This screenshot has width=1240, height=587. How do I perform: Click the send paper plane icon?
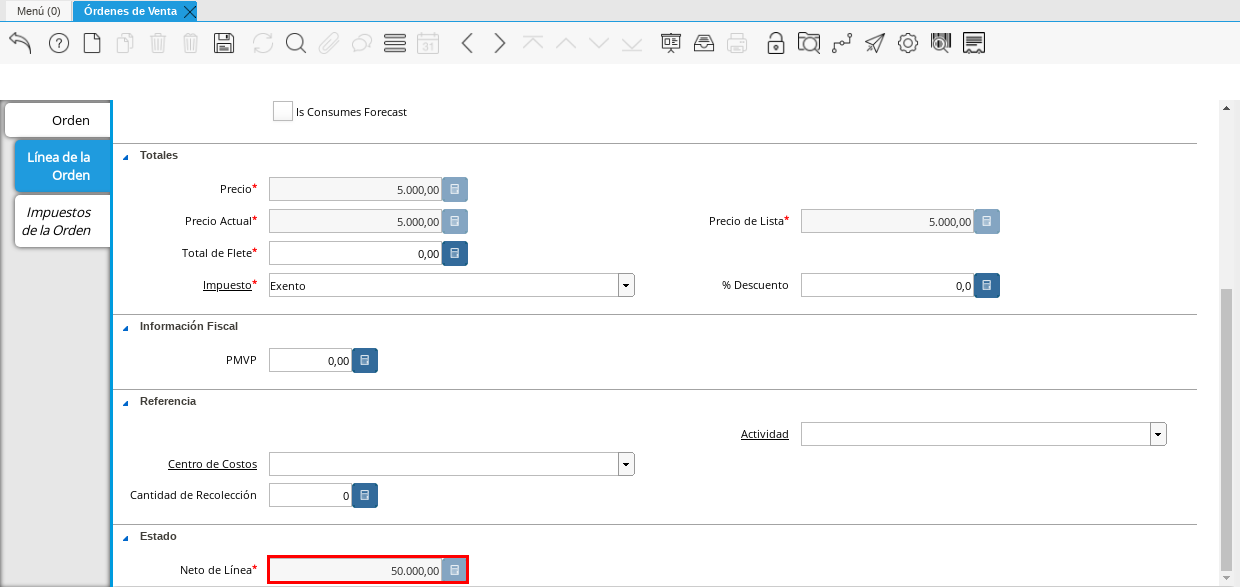click(x=875, y=43)
